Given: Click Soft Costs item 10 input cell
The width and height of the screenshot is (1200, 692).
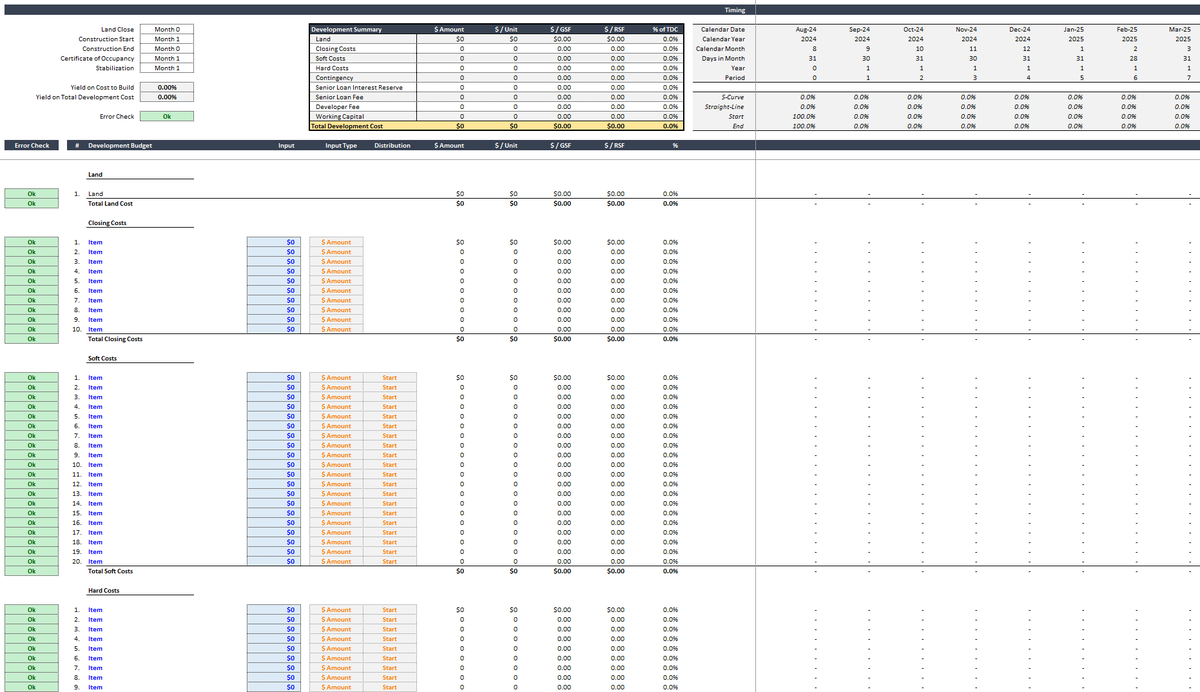Looking at the screenshot, I should (x=272, y=465).
